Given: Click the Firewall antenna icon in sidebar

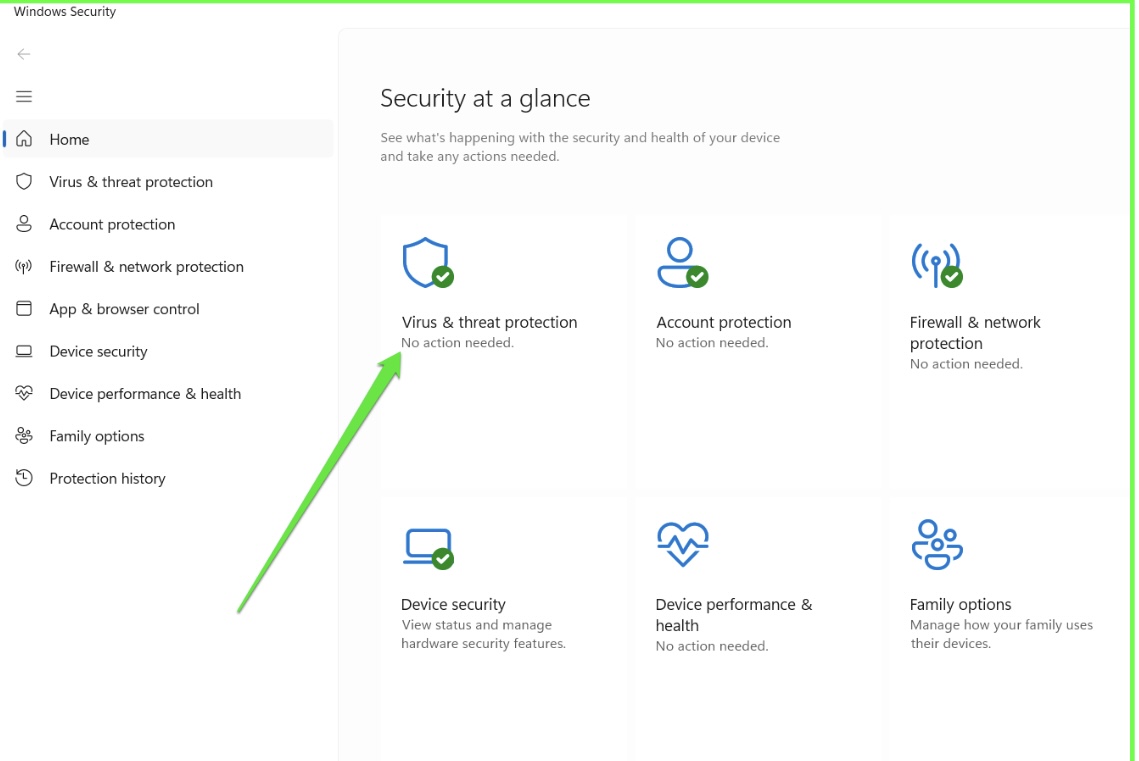Looking at the screenshot, I should point(24,266).
